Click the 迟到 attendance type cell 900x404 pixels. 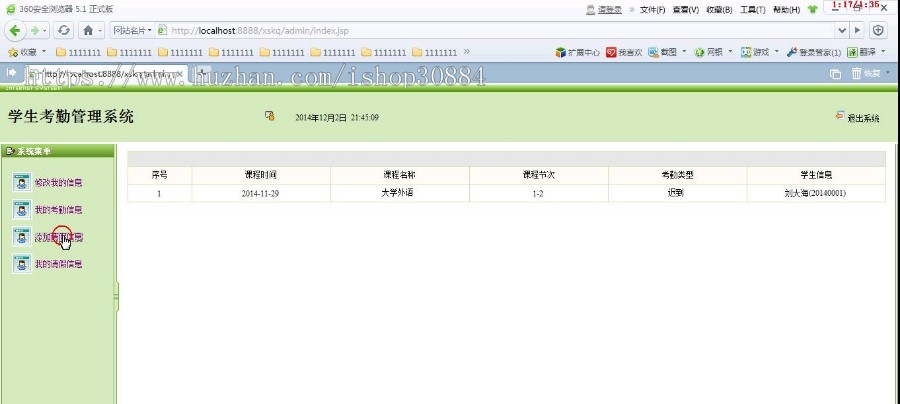tap(677, 193)
